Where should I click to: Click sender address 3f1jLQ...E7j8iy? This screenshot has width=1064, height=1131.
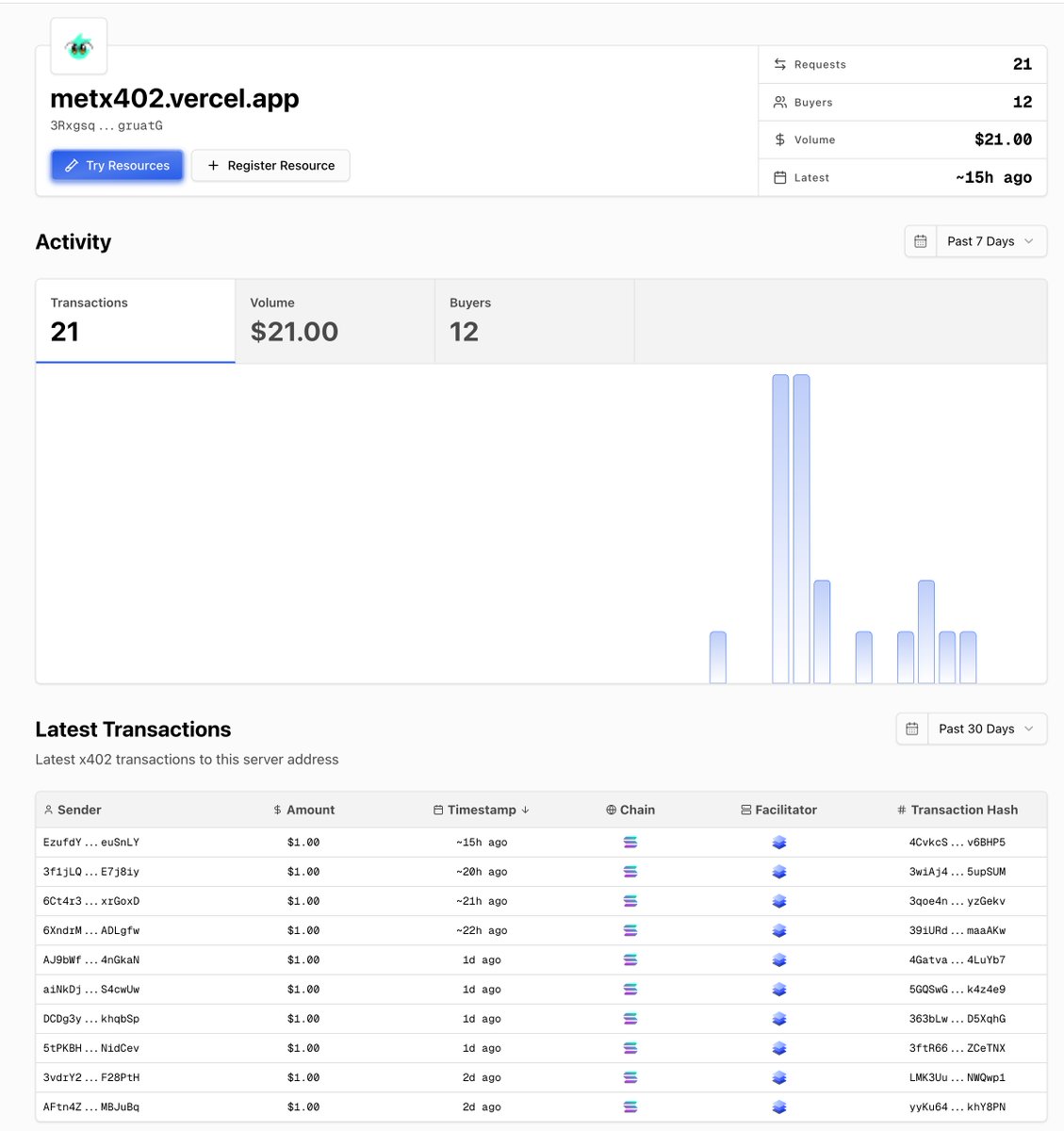90,872
